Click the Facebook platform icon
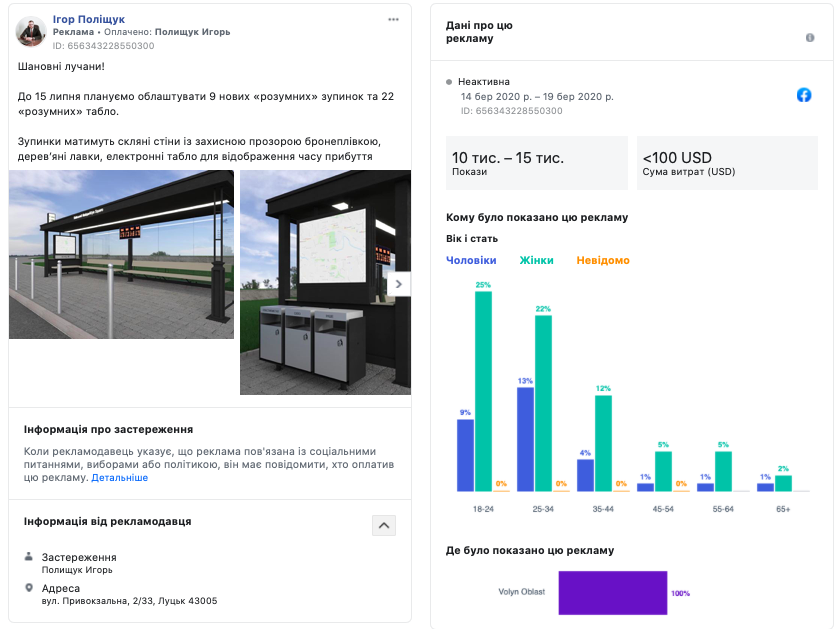Screen dimensions: 840x629 (x=804, y=95)
